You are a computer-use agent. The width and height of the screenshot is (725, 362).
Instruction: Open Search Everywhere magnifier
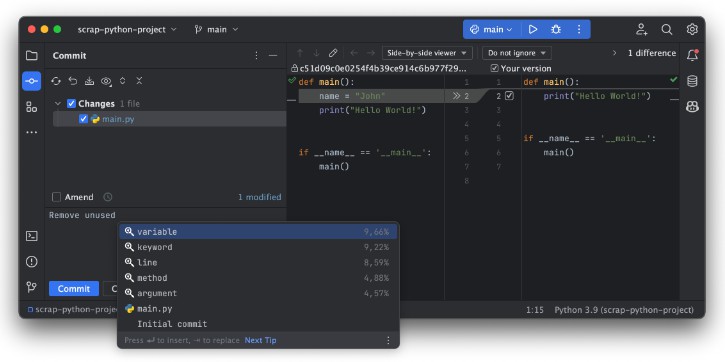(667, 29)
